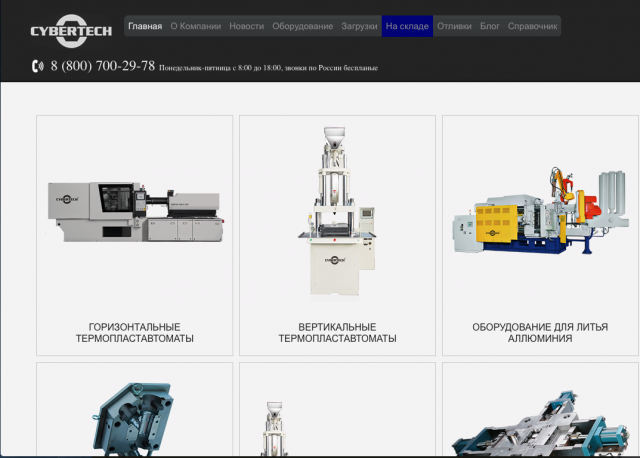
Task: Go to the Блог page
Action: coord(489,26)
